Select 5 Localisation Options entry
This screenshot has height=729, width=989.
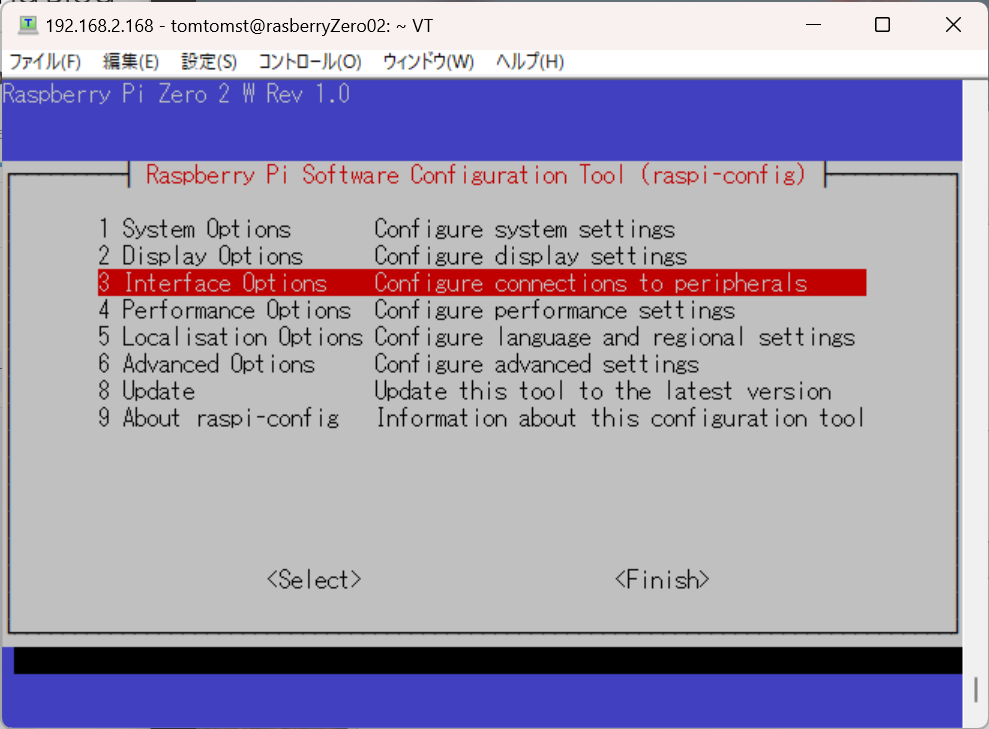482,337
